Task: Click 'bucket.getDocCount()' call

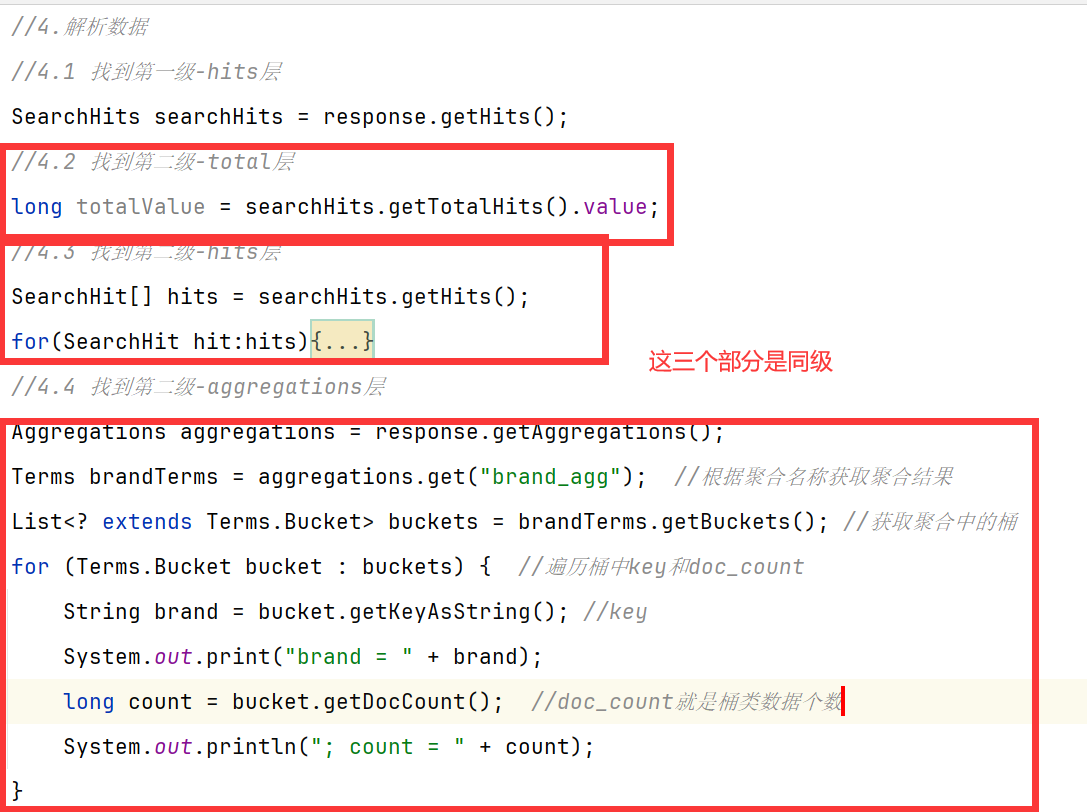Action: pyautogui.click(x=362, y=702)
